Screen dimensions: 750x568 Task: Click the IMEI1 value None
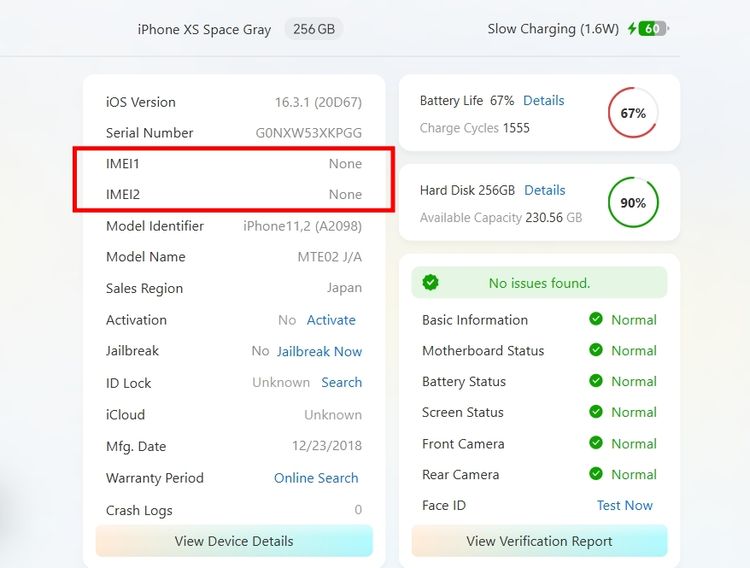(x=345, y=164)
